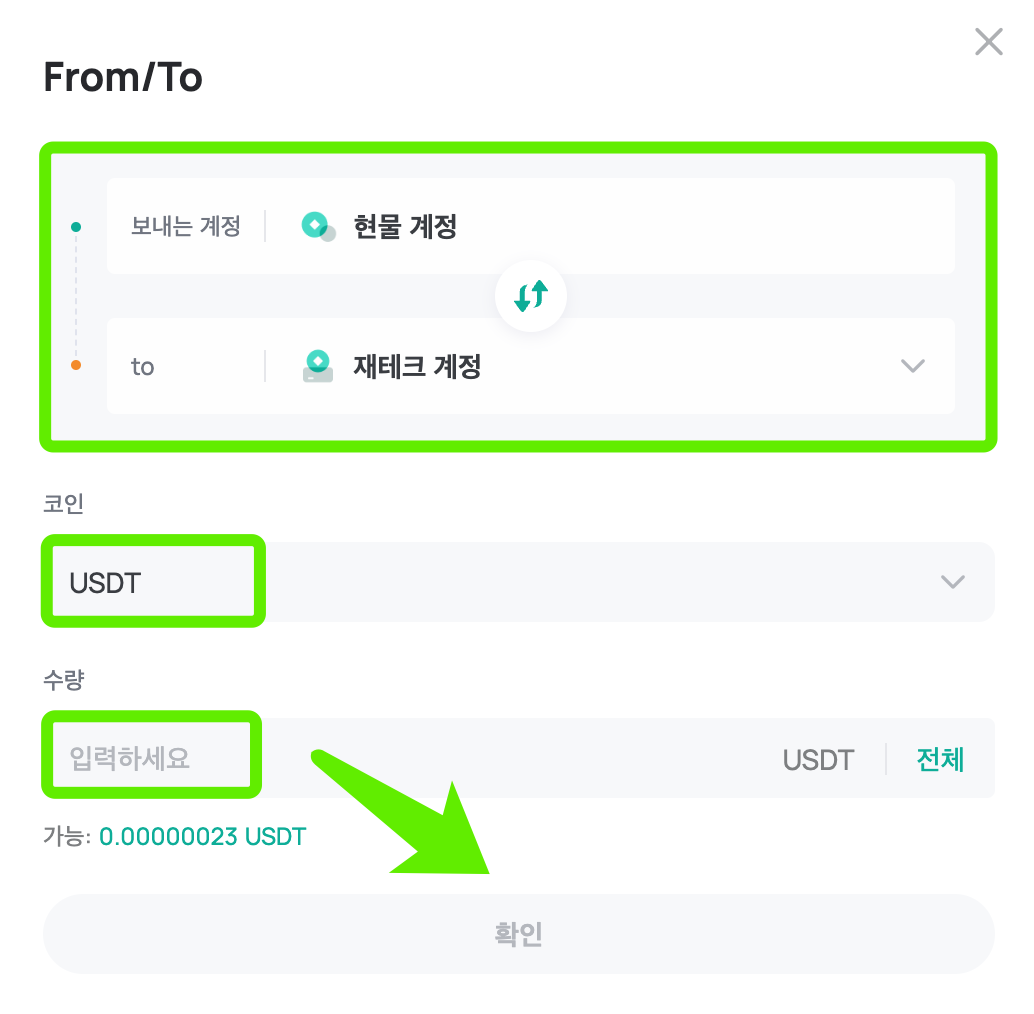Click the USDT unit in amount field

(818, 760)
